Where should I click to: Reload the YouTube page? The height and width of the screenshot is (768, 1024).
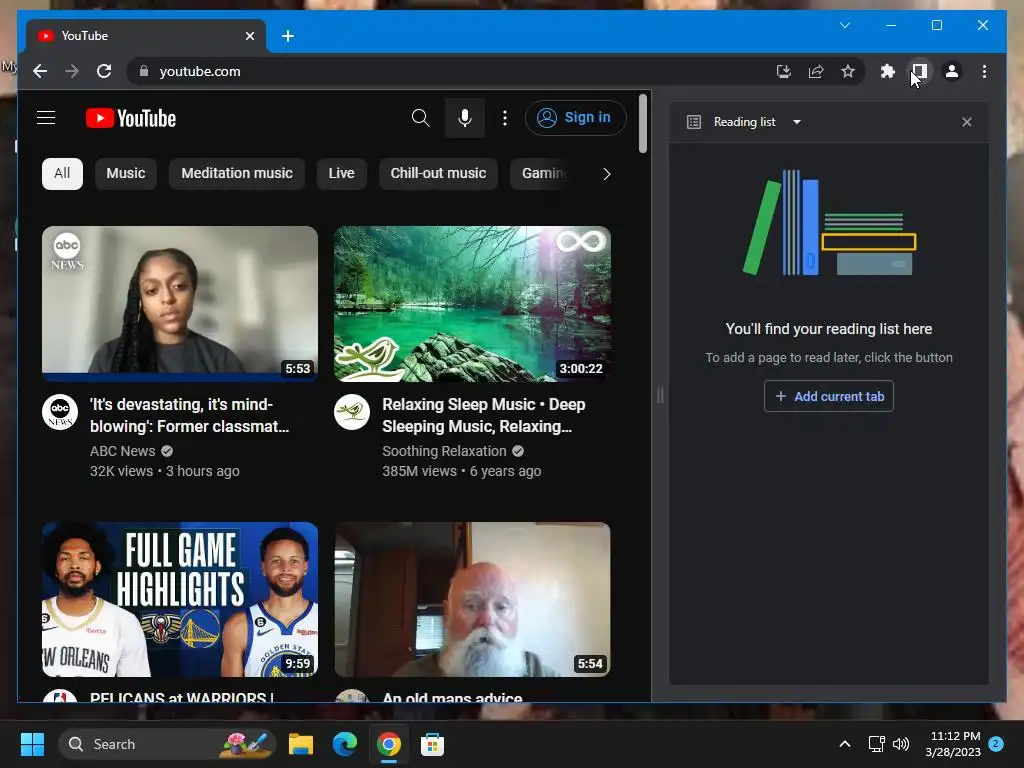[104, 71]
